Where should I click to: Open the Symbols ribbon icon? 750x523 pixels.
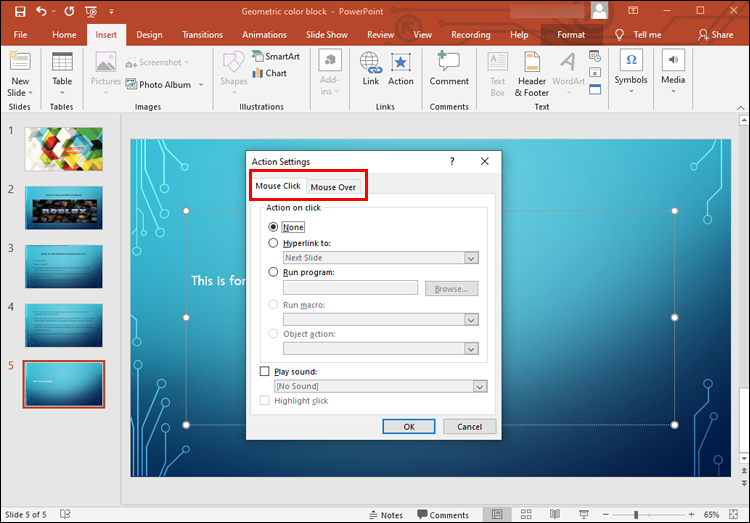(631, 67)
